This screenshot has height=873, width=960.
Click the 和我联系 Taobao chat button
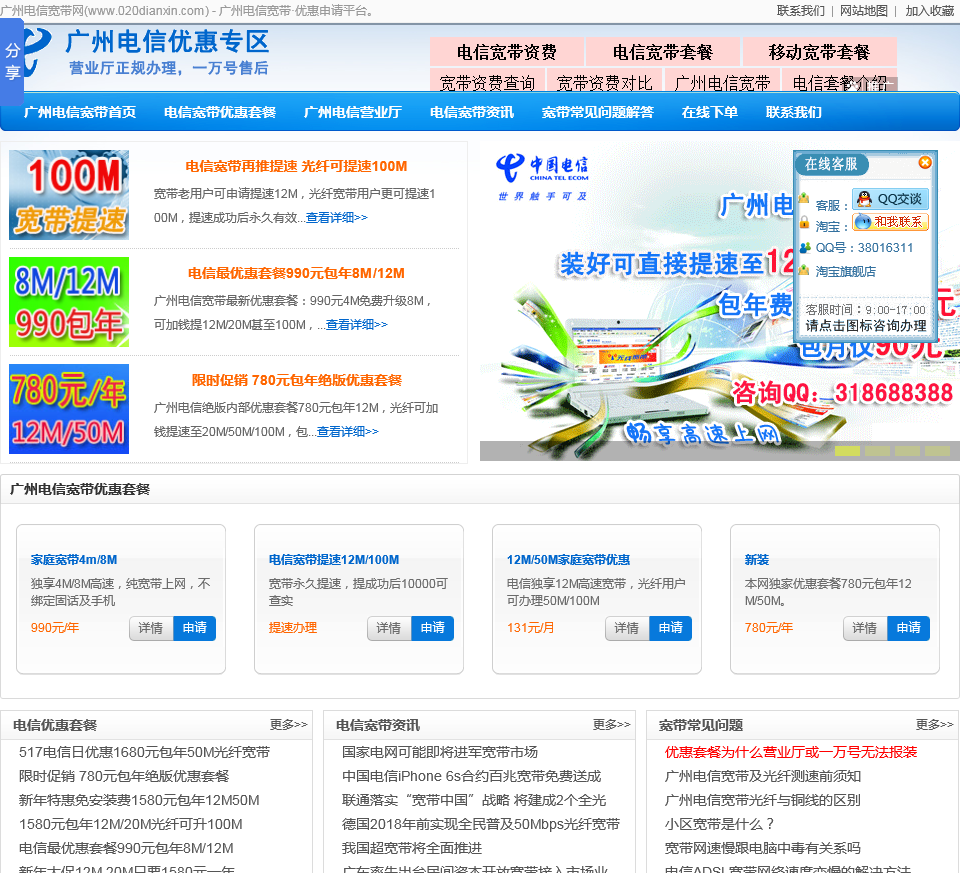[891, 222]
